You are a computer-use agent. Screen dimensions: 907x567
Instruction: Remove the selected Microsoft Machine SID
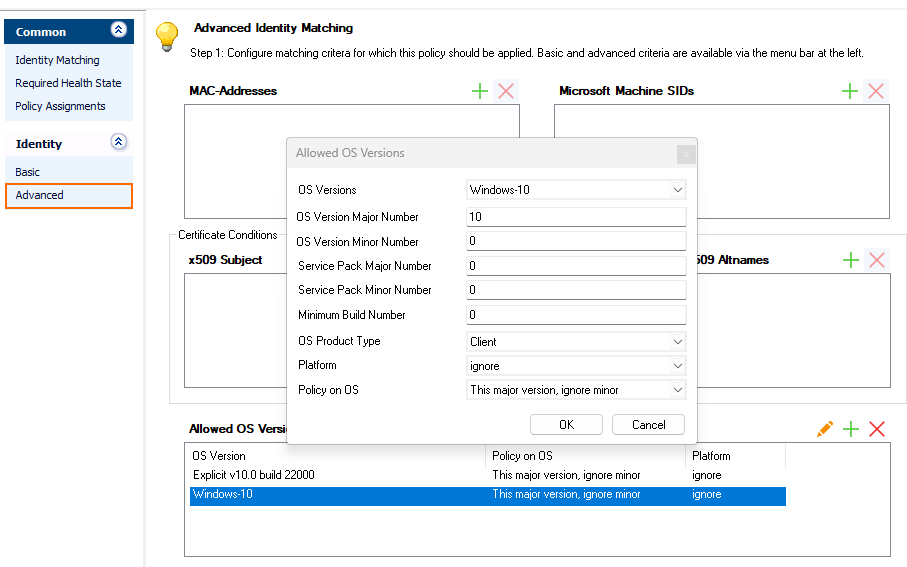(876, 91)
